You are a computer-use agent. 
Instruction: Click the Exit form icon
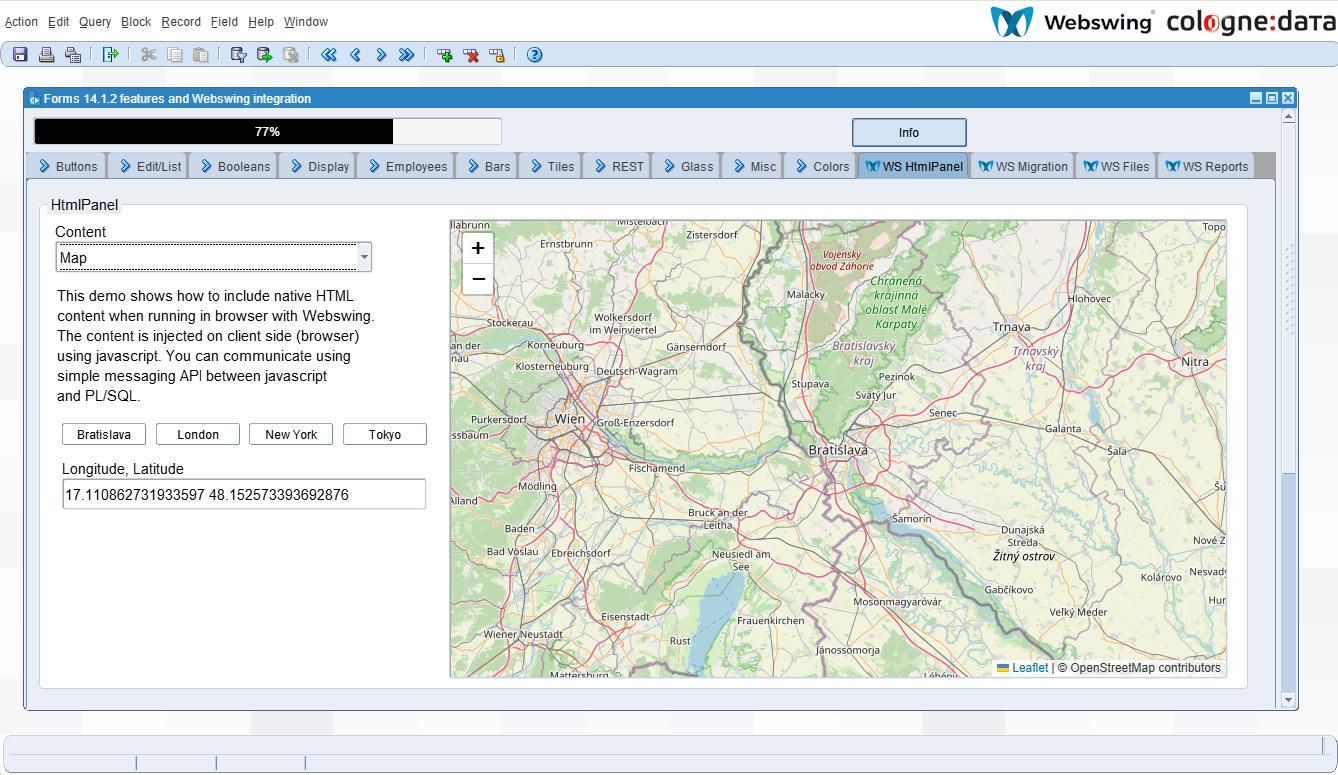point(111,55)
